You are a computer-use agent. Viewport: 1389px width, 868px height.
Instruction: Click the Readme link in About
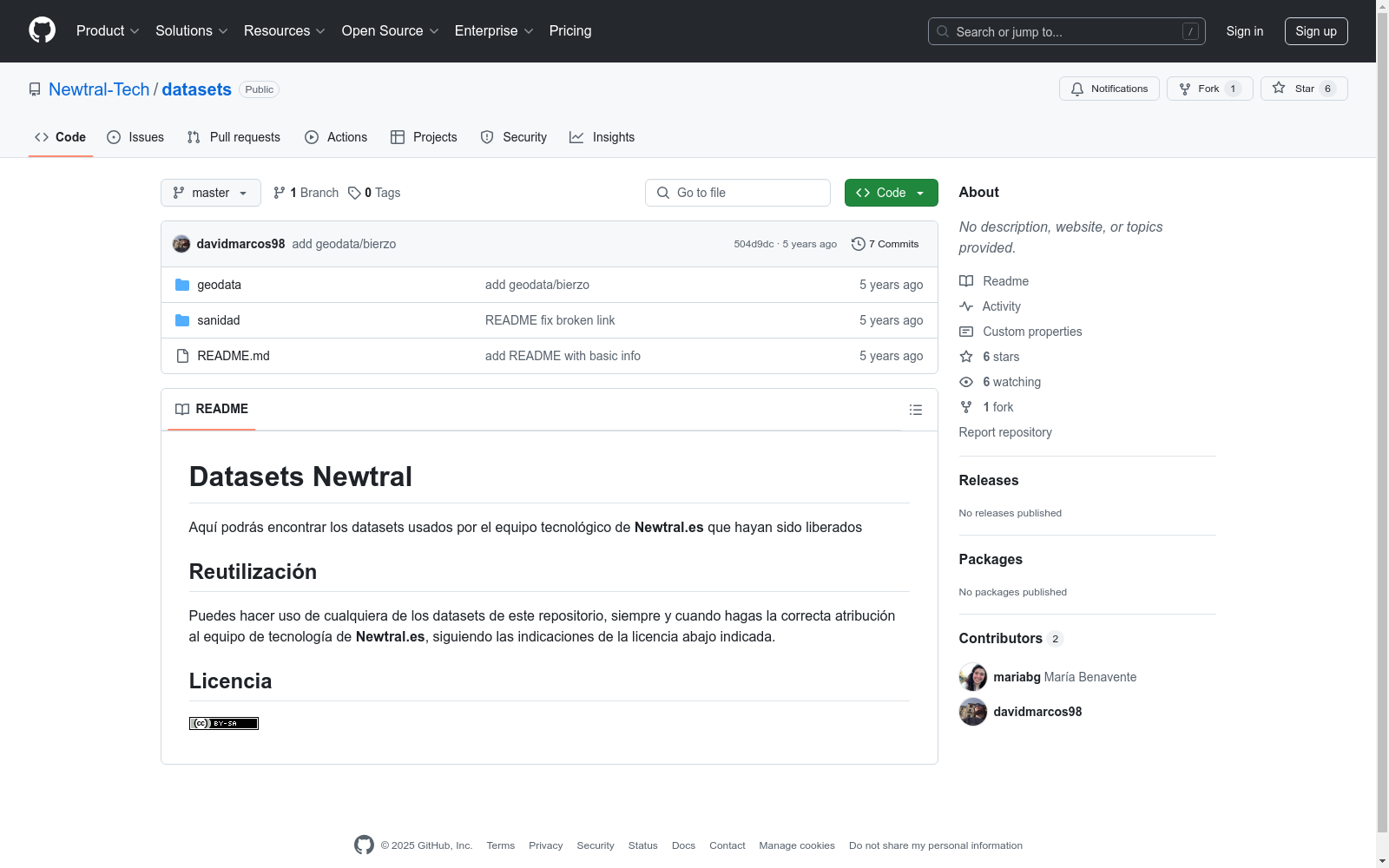[994, 281]
